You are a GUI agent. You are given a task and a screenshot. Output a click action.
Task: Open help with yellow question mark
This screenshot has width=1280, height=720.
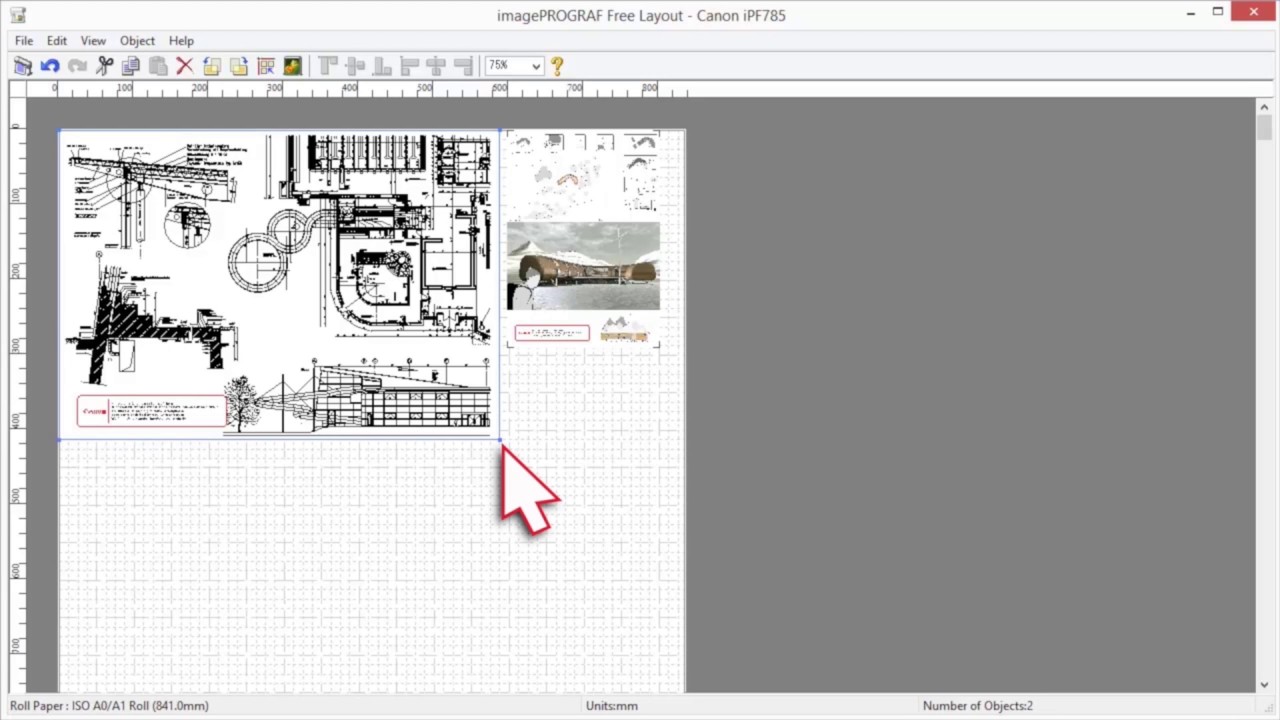click(557, 66)
